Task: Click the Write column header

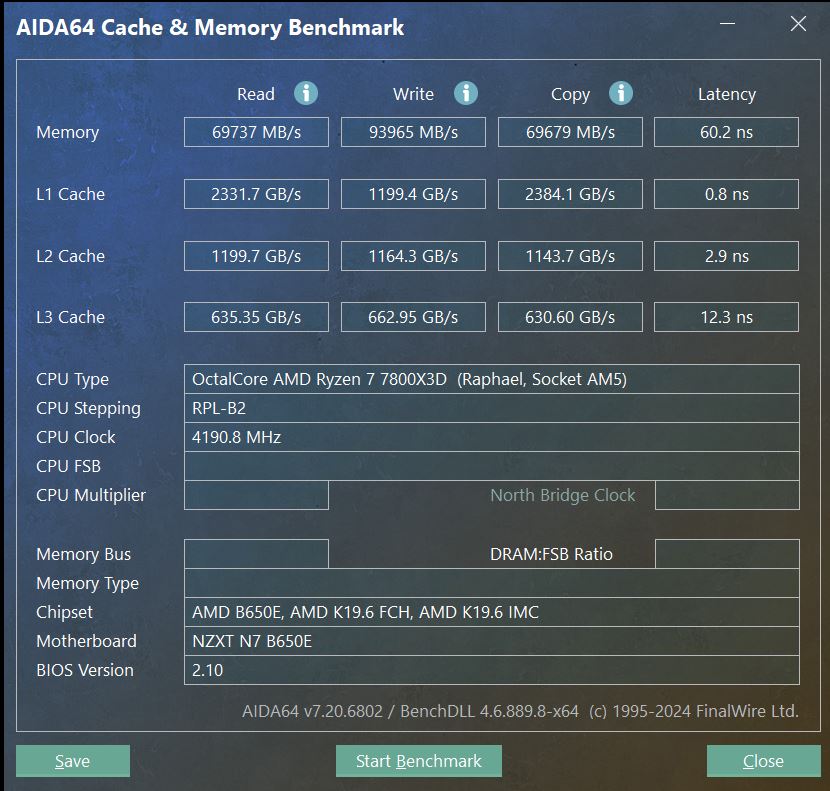Action: click(413, 94)
